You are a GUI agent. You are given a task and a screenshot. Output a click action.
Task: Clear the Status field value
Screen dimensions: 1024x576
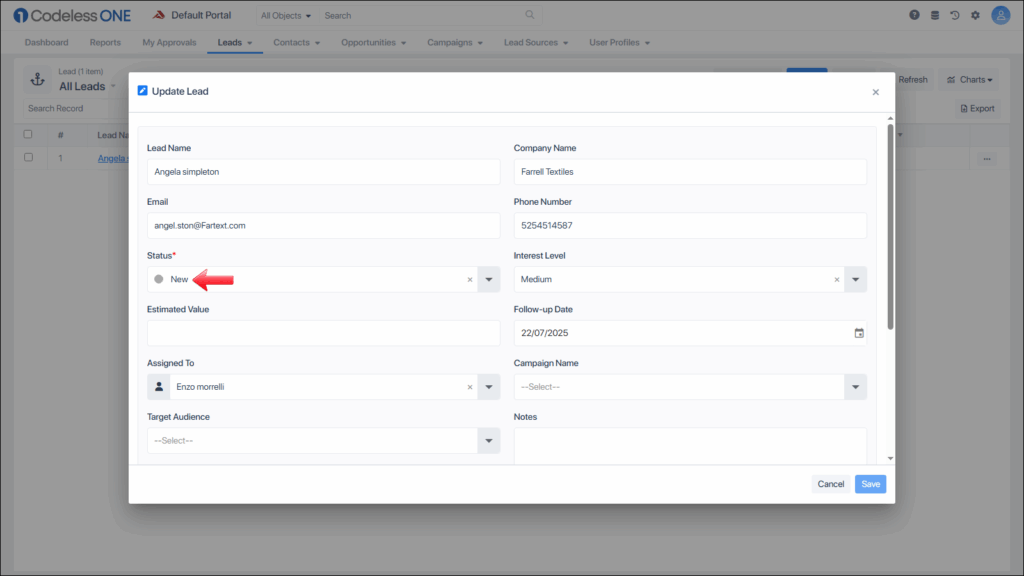pos(470,280)
